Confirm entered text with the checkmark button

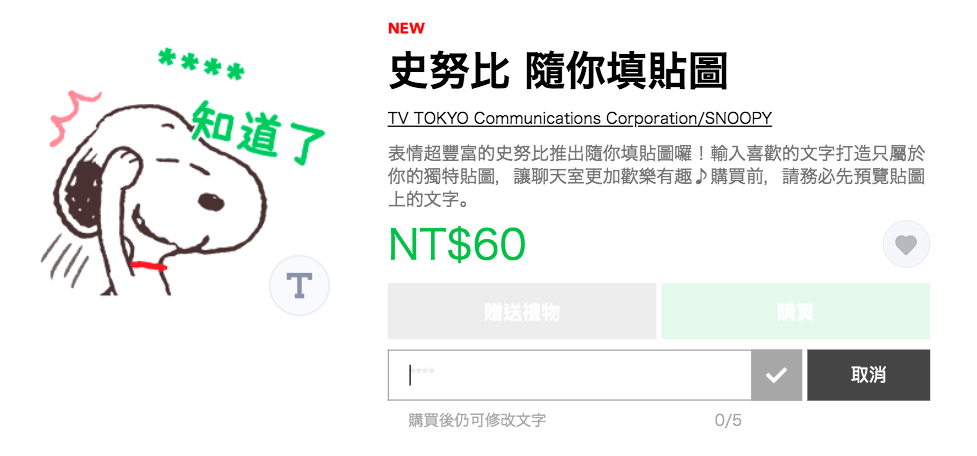(x=776, y=375)
